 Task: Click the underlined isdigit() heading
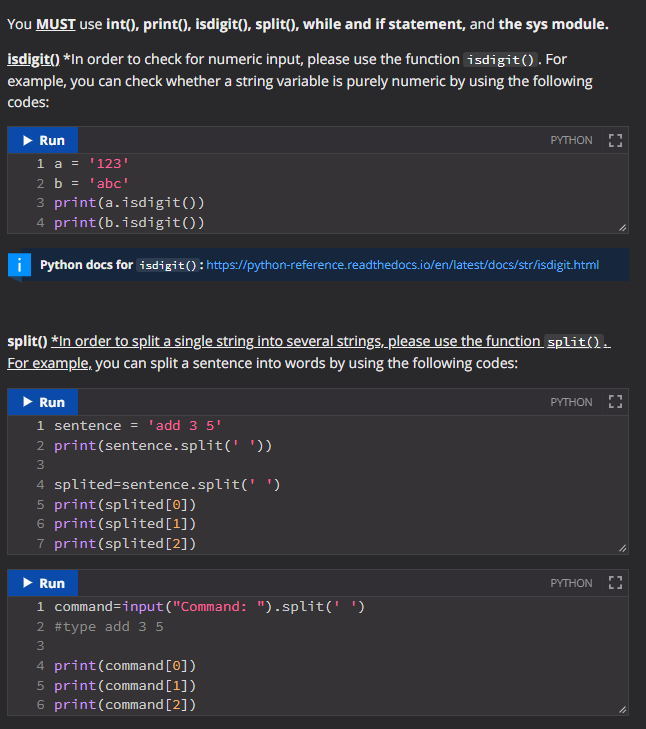coord(33,60)
